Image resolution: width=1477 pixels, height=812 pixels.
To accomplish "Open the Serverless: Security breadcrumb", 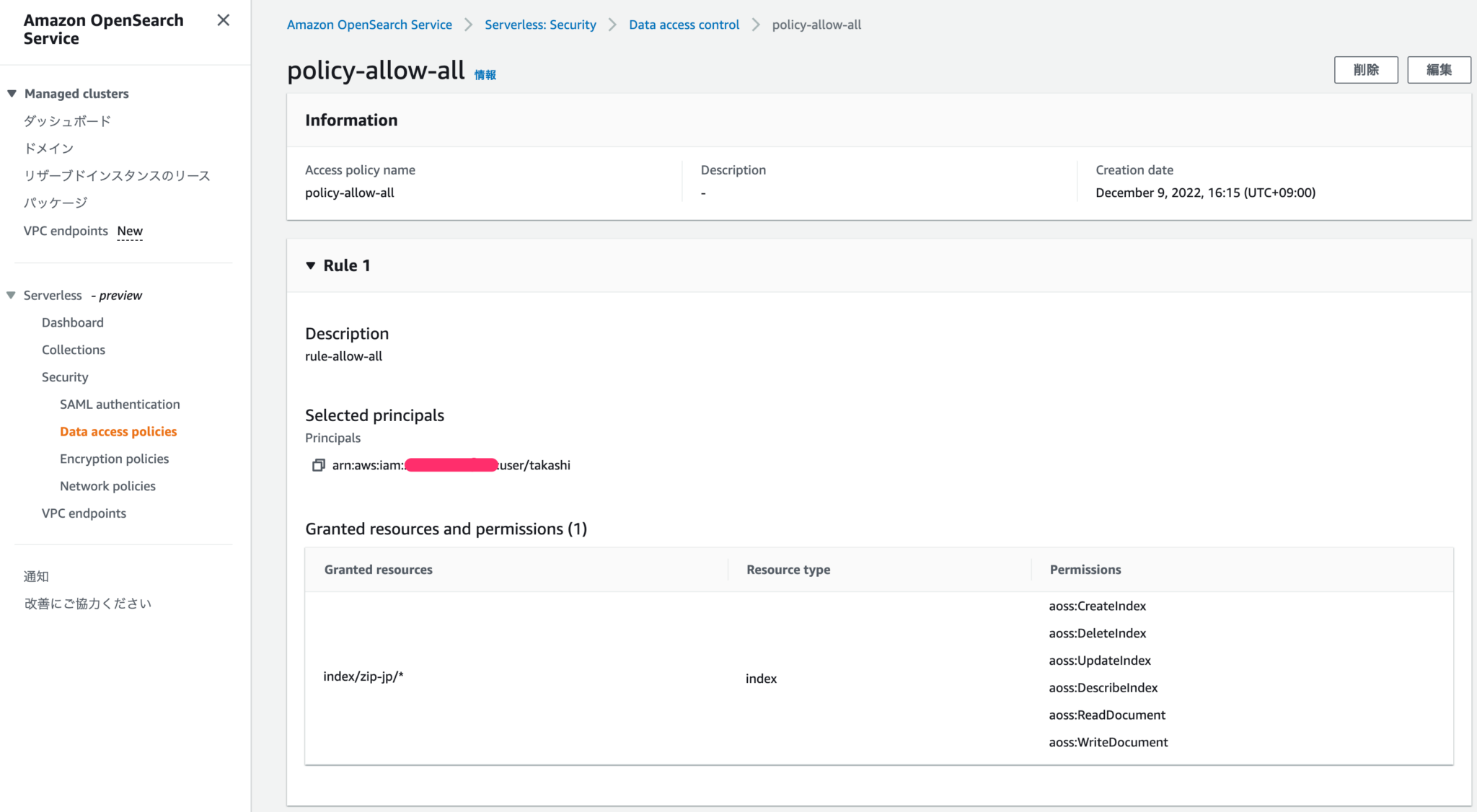I will (x=540, y=24).
